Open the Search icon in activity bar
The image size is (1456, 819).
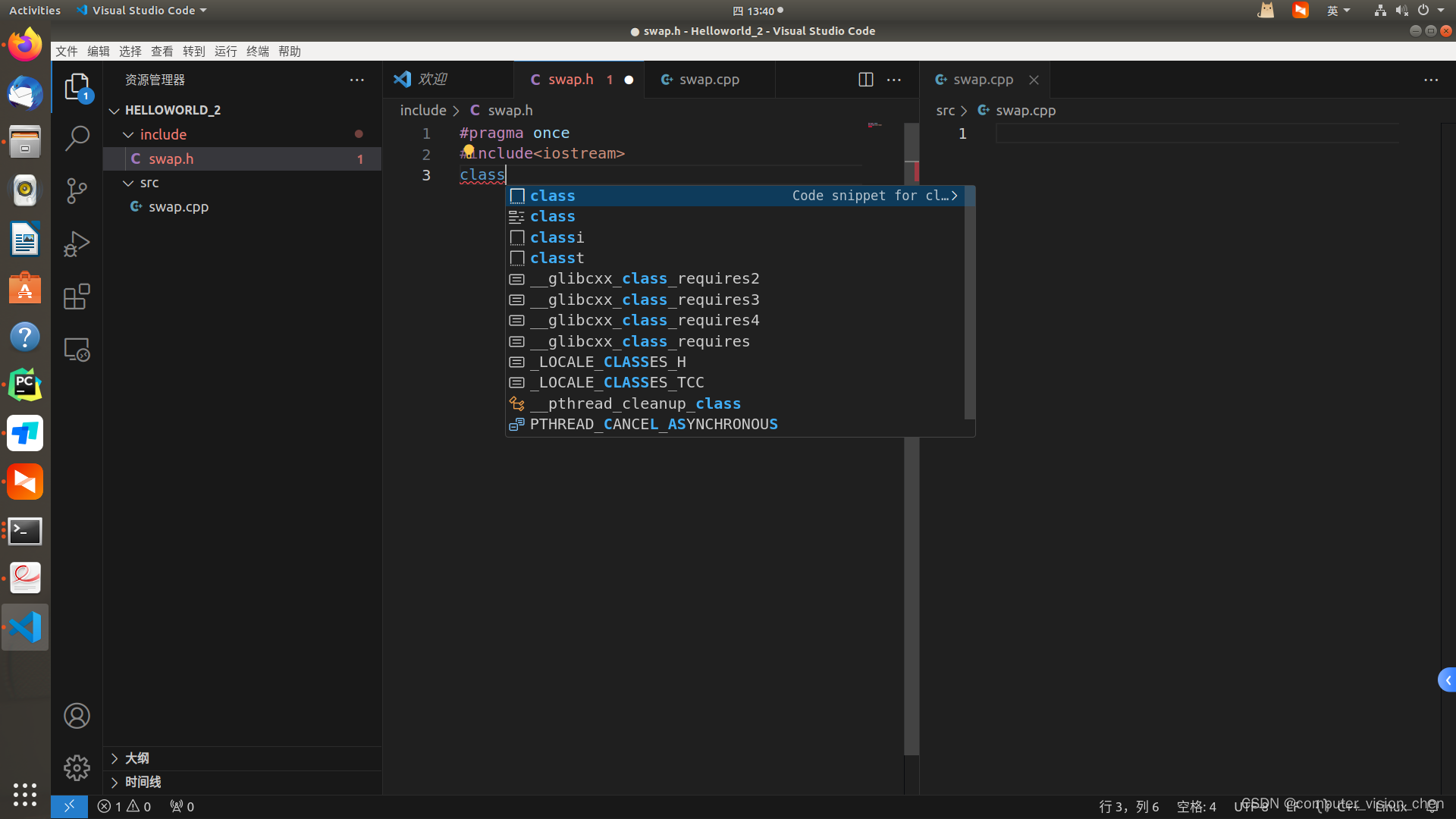click(x=77, y=140)
